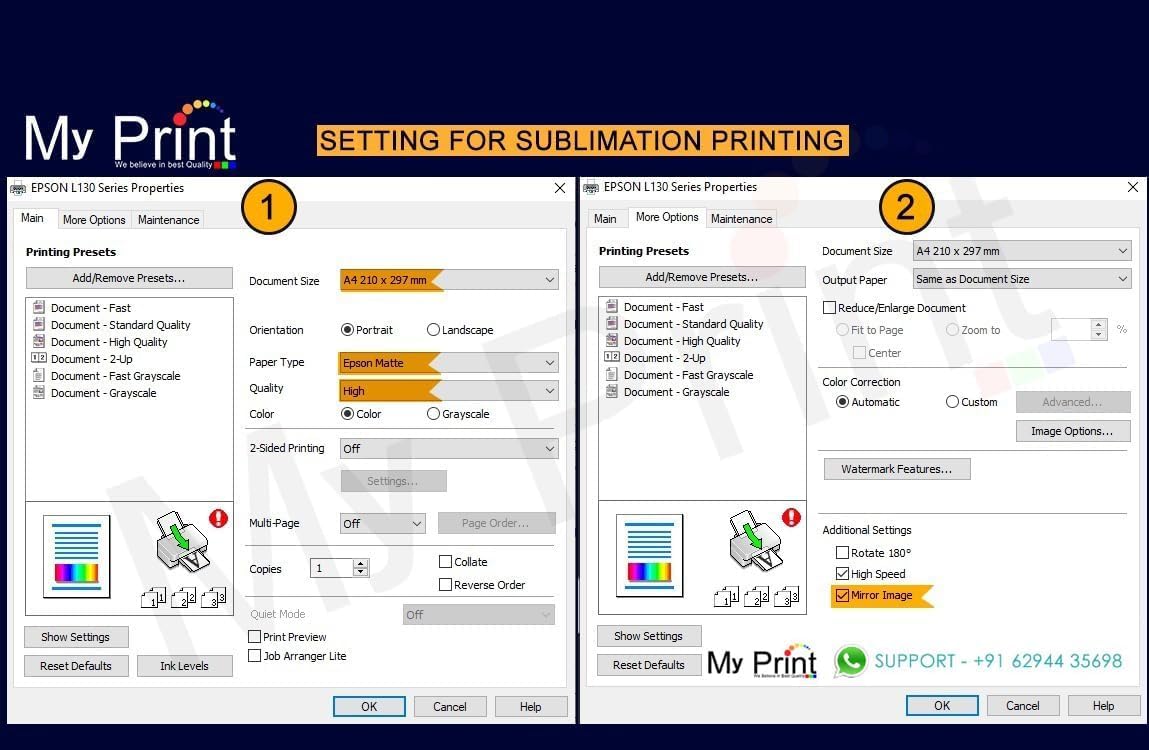Image resolution: width=1149 pixels, height=750 pixels.
Task: Click the printer title bar icon in the left dialog
Action: coord(18,188)
